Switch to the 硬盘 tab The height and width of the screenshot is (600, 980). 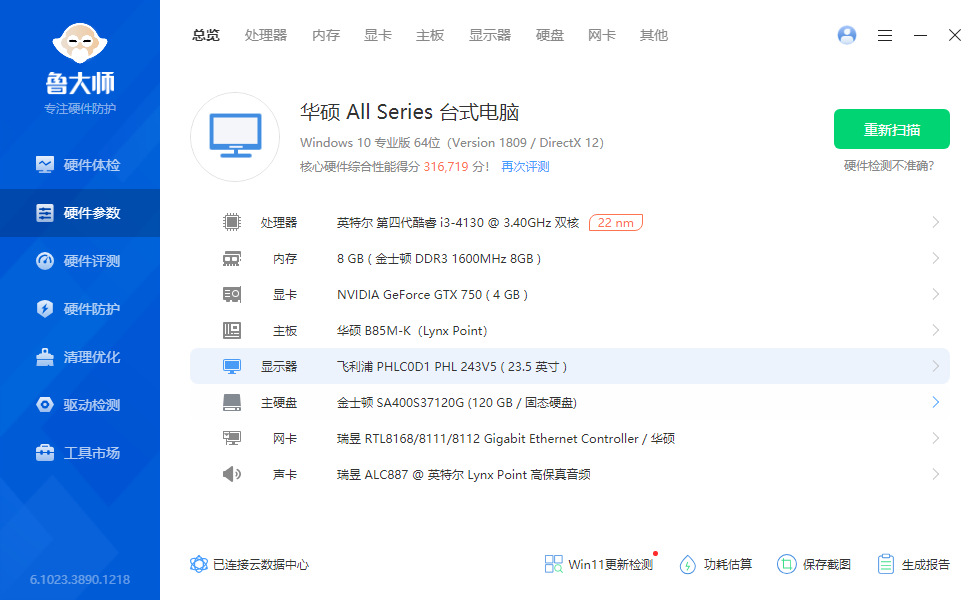click(x=550, y=36)
